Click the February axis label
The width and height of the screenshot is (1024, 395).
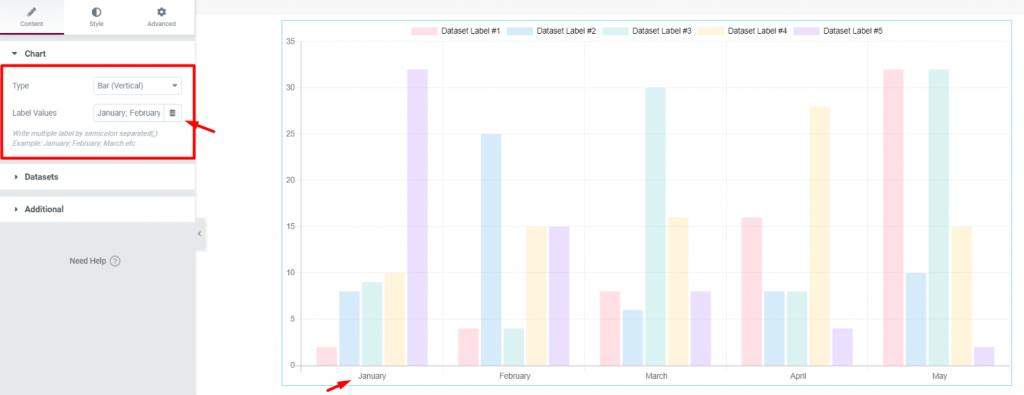tap(515, 377)
